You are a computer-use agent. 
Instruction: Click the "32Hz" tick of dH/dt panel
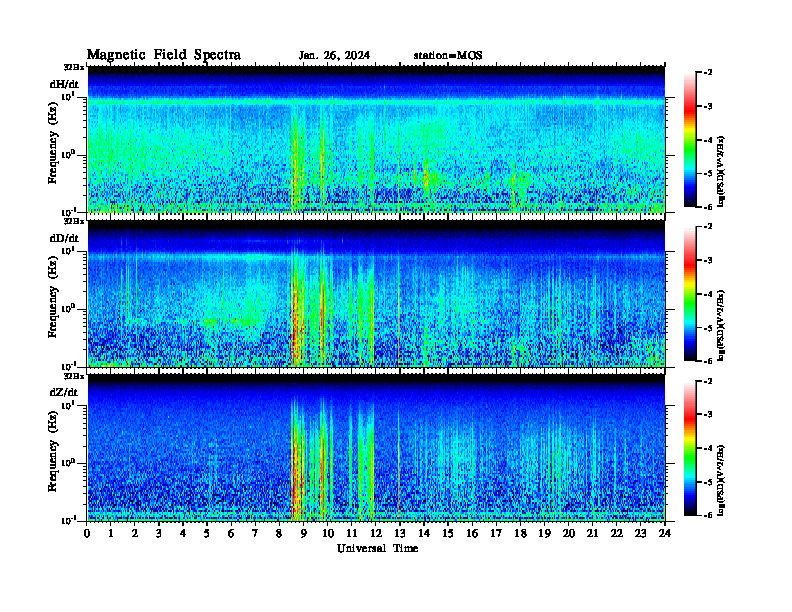point(74,67)
